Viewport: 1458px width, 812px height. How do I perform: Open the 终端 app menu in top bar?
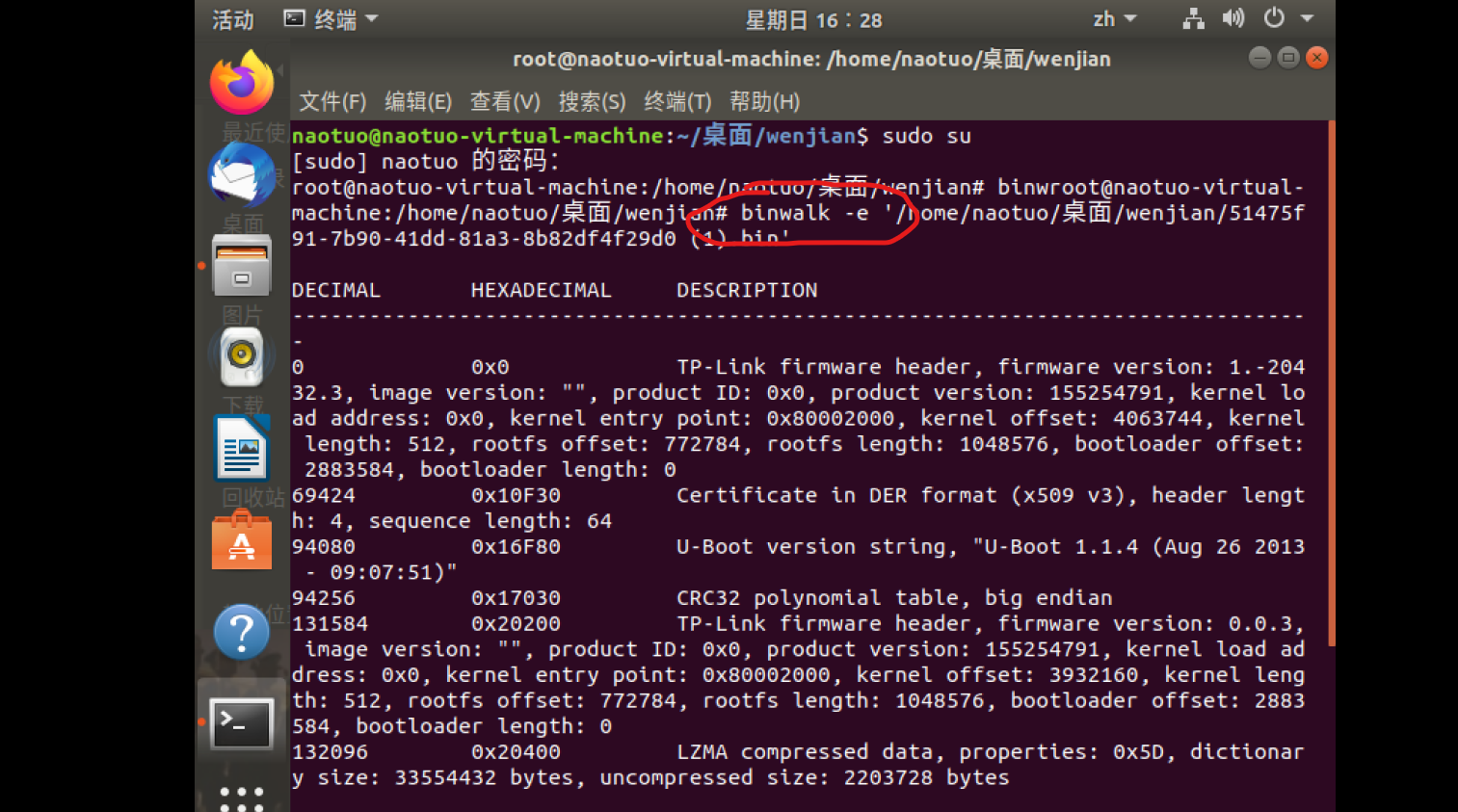point(328,18)
